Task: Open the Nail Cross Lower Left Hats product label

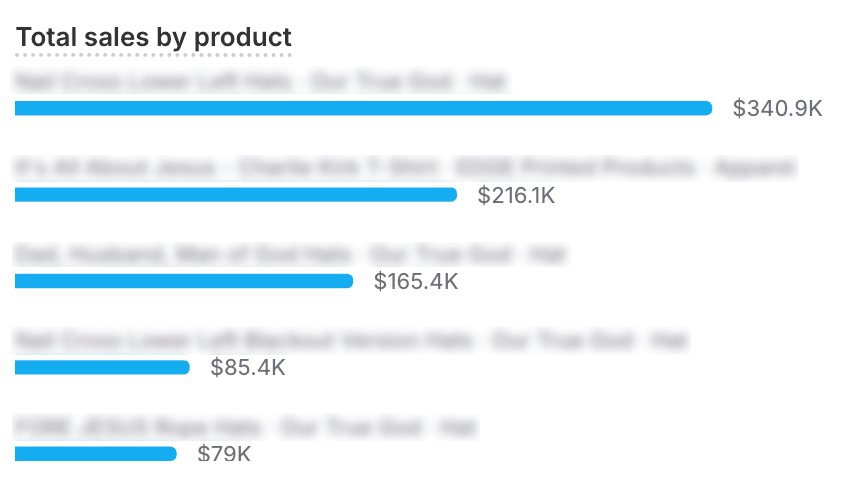Action: click(x=262, y=80)
